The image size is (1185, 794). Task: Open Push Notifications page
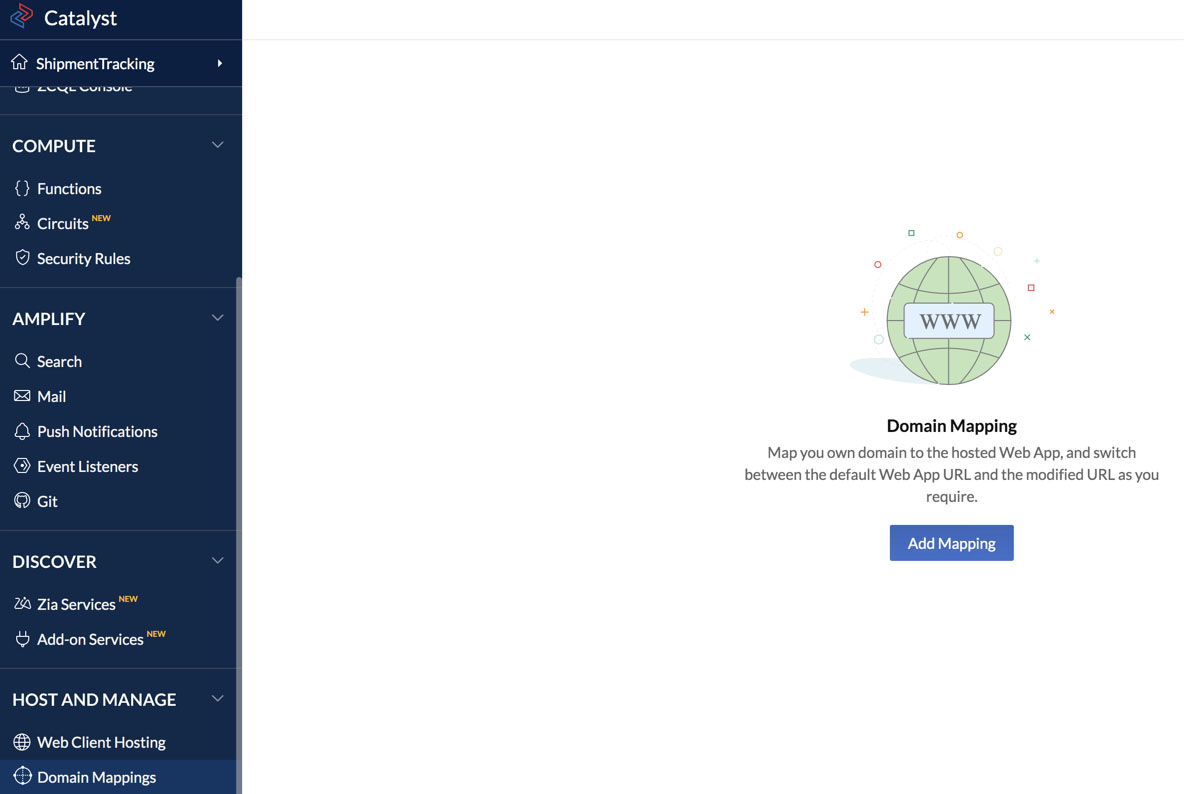[97, 431]
